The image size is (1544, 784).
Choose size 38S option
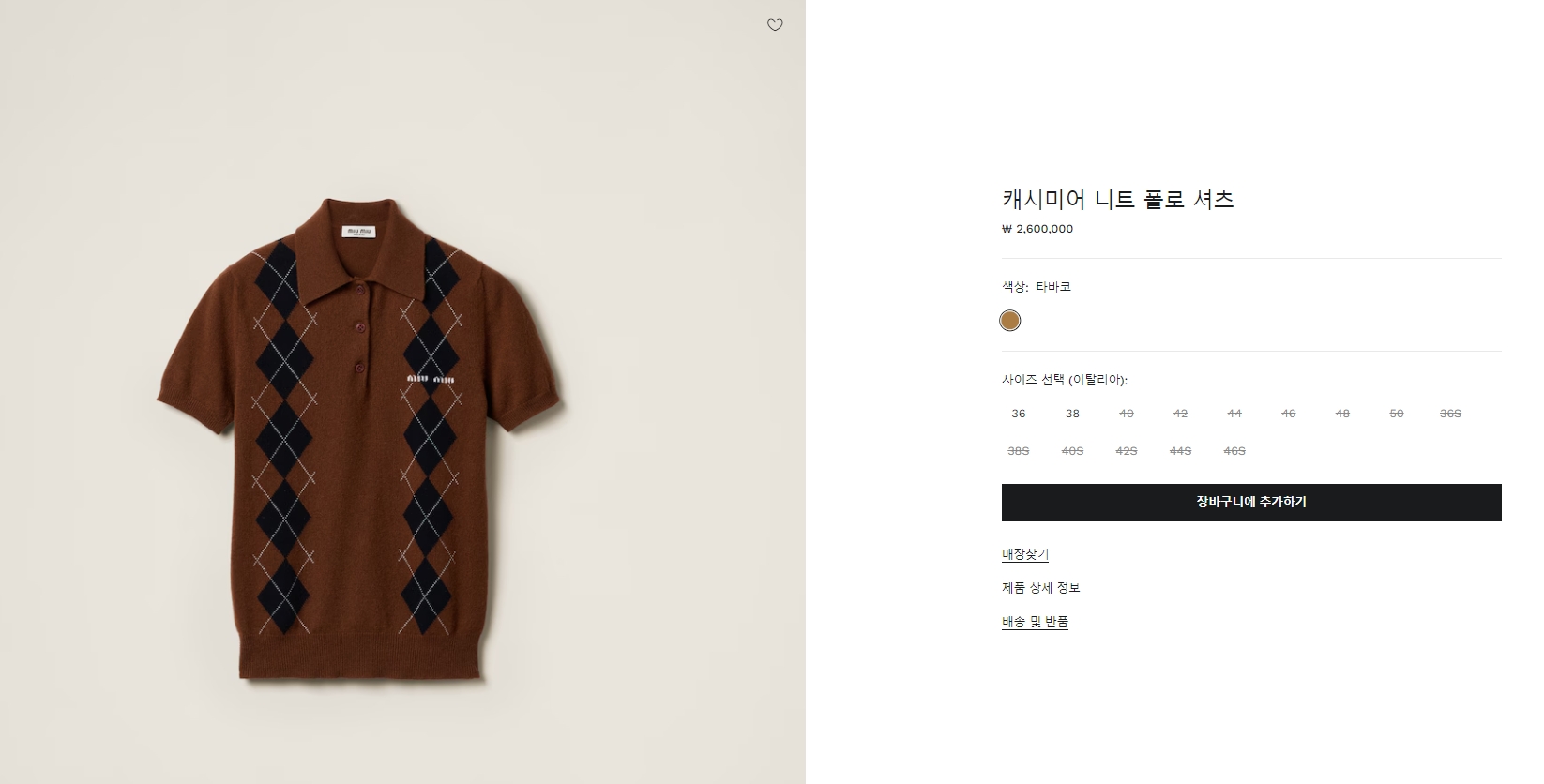pyautogui.click(x=1019, y=451)
